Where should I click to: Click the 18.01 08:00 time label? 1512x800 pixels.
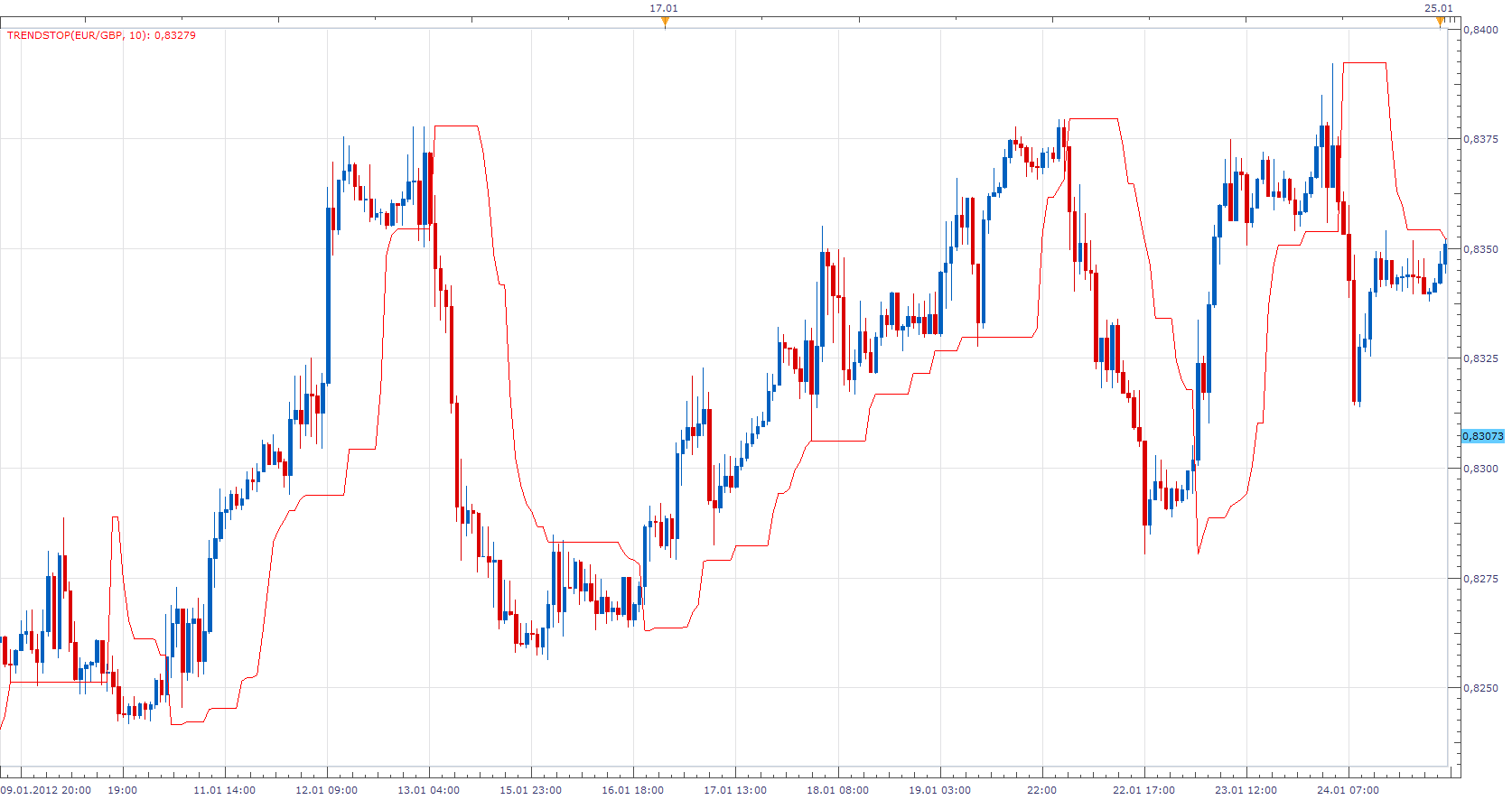pos(837,790)
